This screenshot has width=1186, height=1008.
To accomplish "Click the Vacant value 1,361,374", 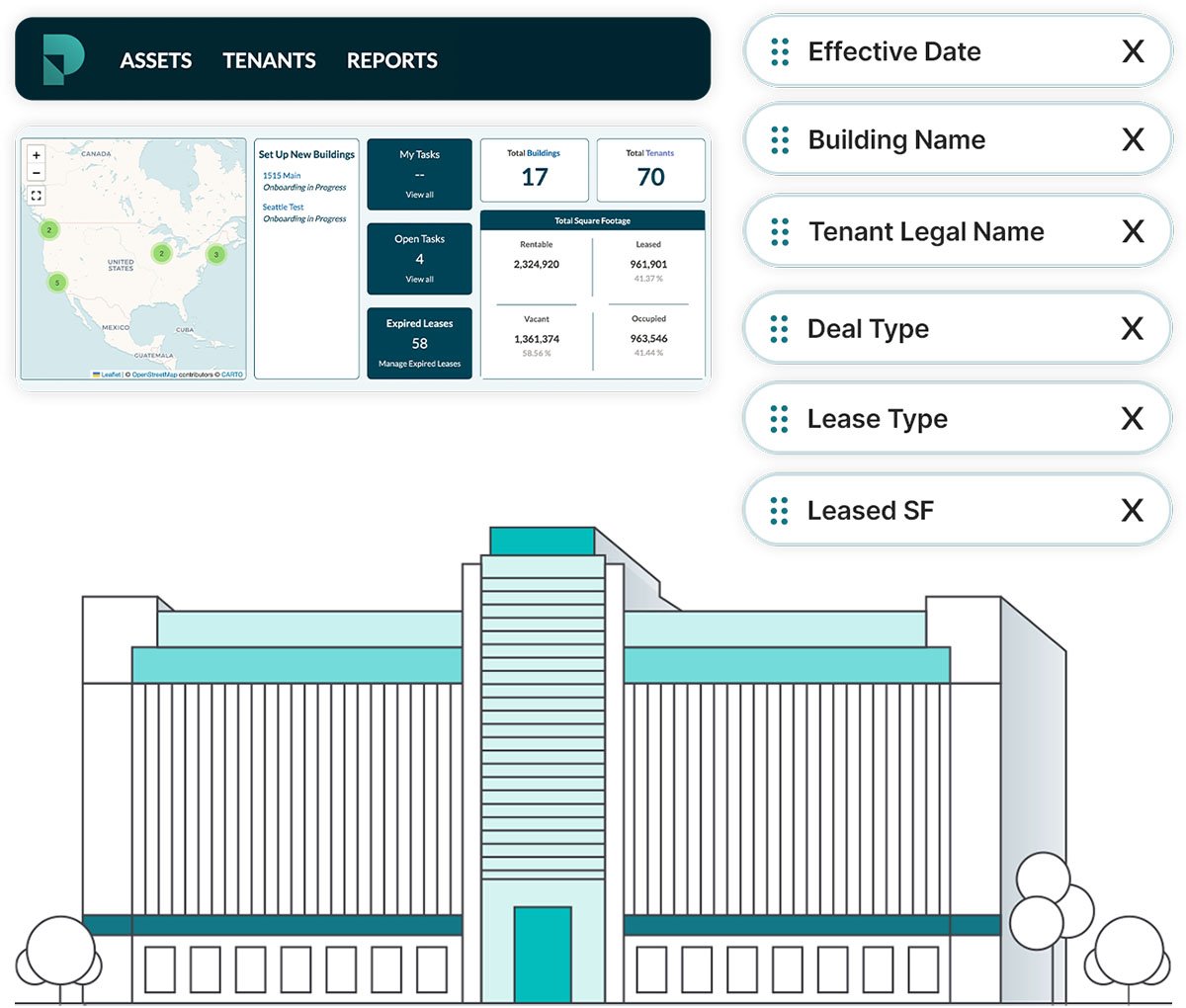I will [x=537, y=339].
